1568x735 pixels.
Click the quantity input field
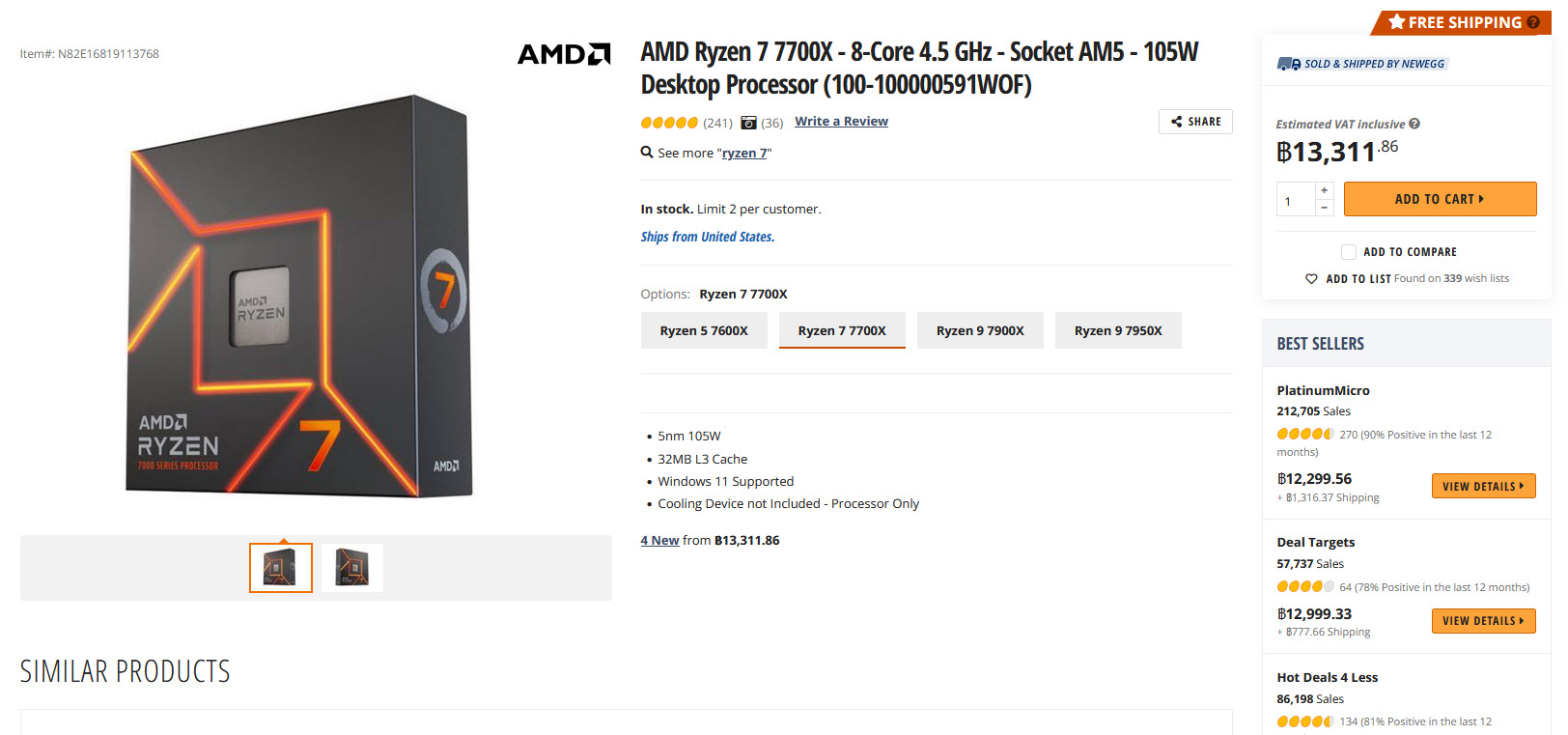(x=1295, y=199)
